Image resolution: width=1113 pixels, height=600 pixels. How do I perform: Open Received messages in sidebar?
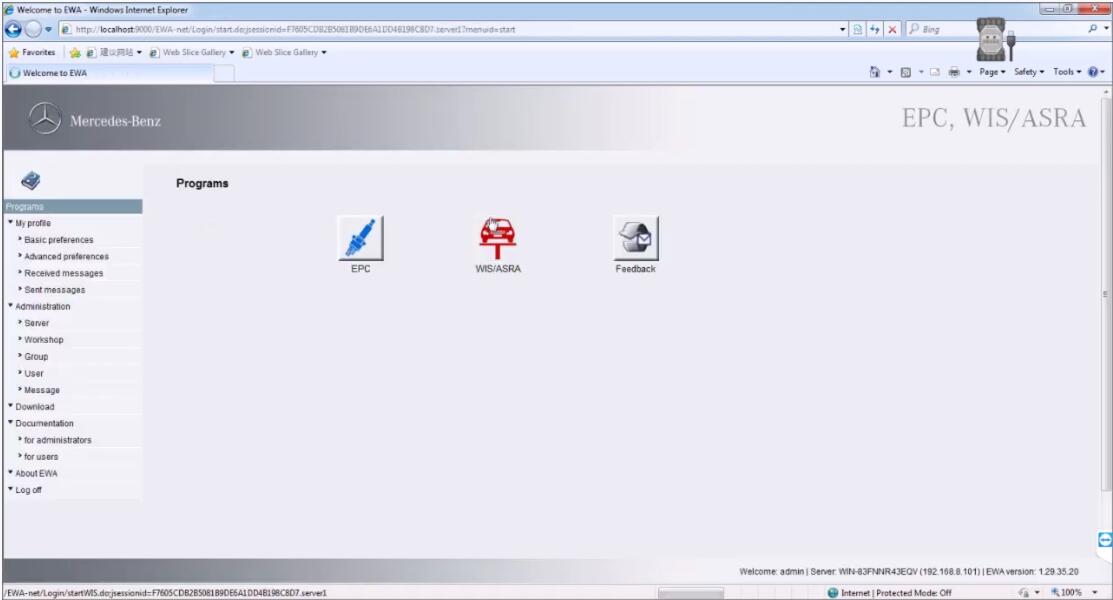[64, 273]
